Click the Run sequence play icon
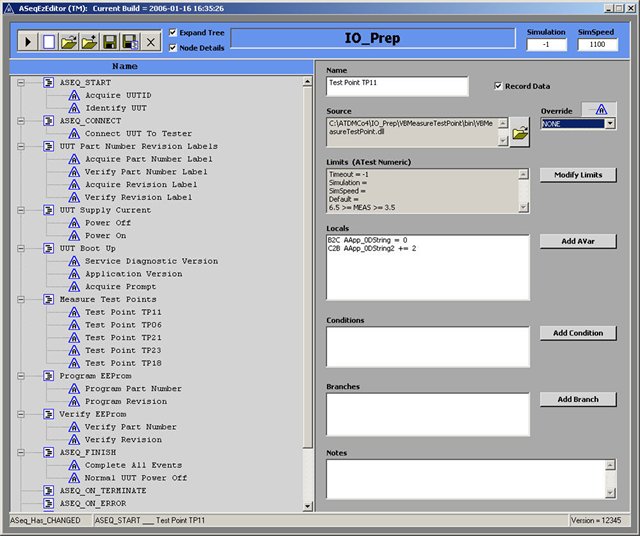 [x=28, y=41]
